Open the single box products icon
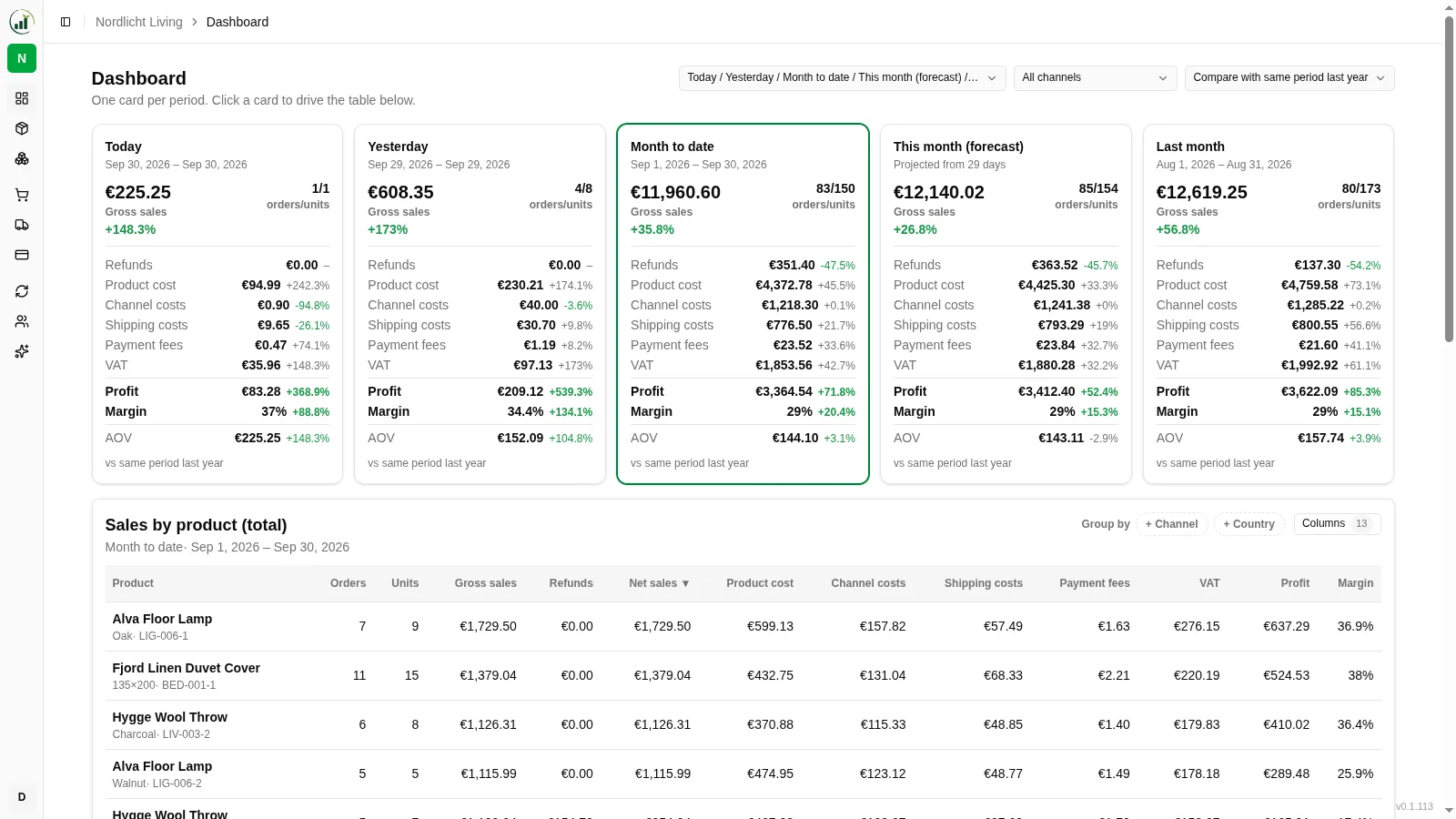This screenshot has width=1456, height=819. coord(22,128)
